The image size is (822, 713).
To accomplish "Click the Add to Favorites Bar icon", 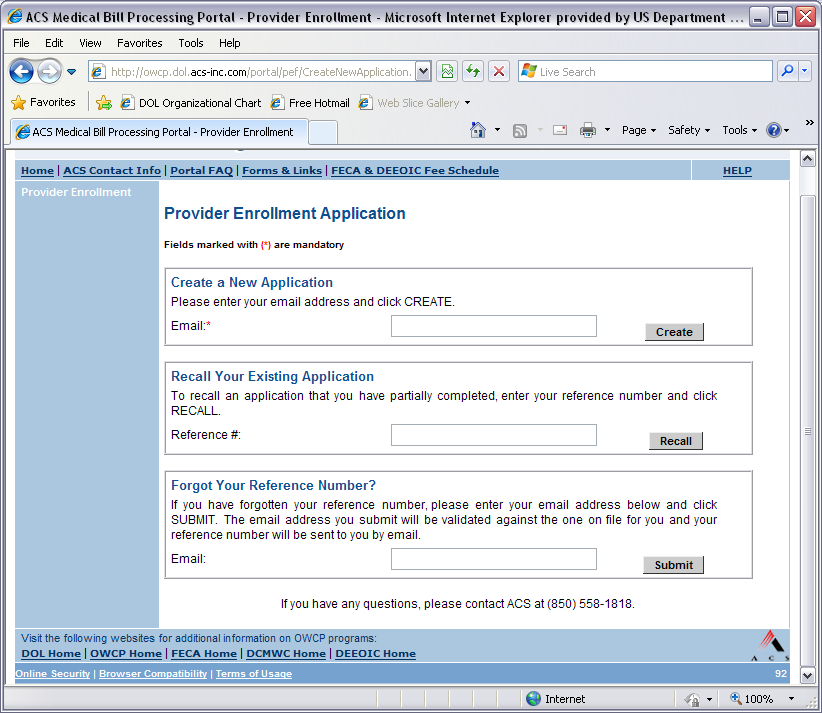I will [x=104, y=103].
